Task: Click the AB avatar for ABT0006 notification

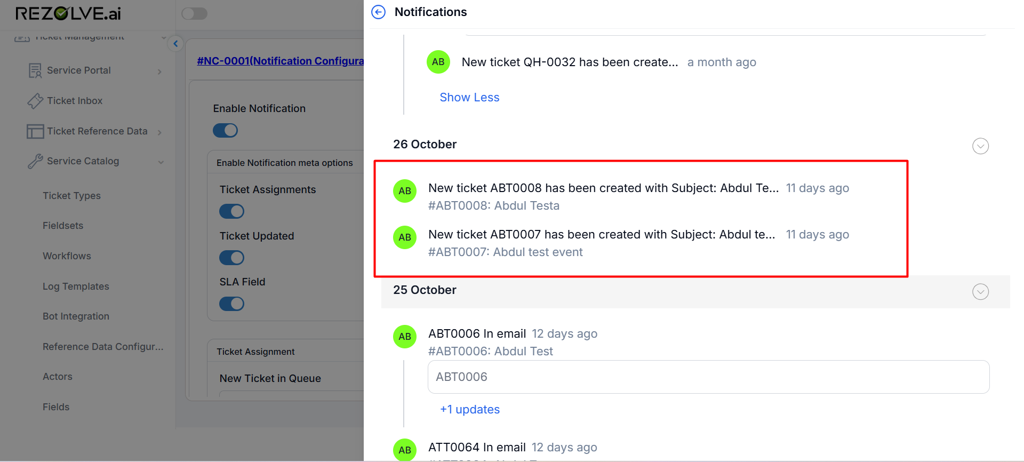Action: [405, 337]
